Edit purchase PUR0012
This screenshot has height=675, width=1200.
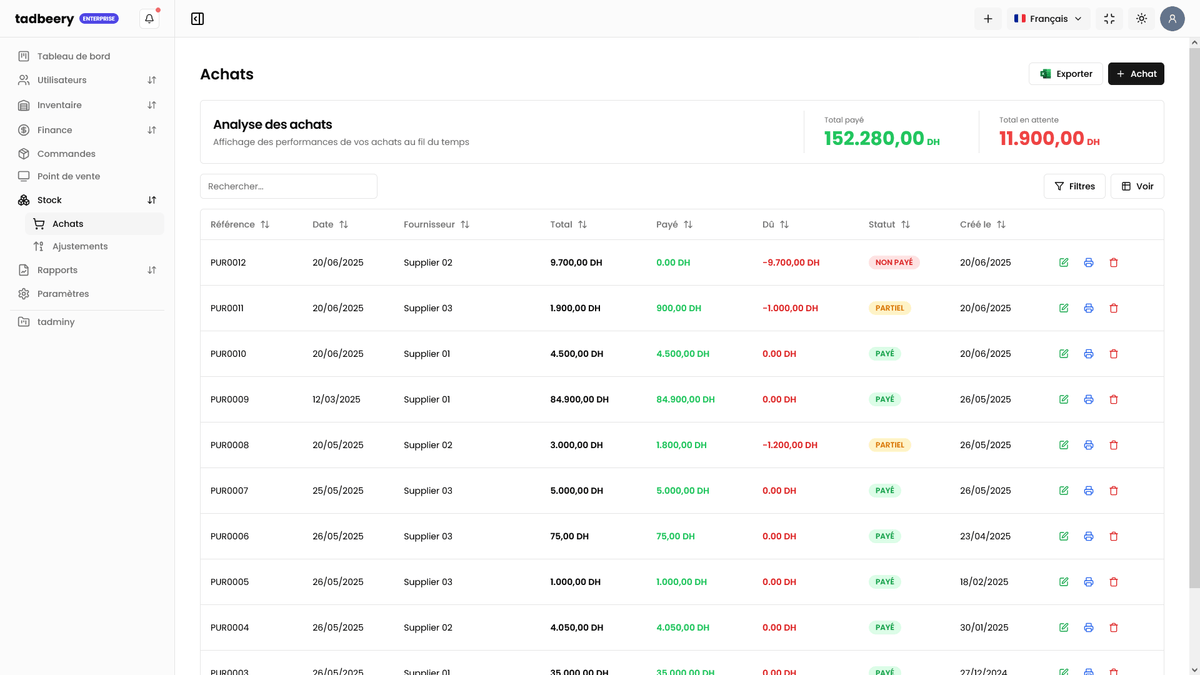(1063, 263)
